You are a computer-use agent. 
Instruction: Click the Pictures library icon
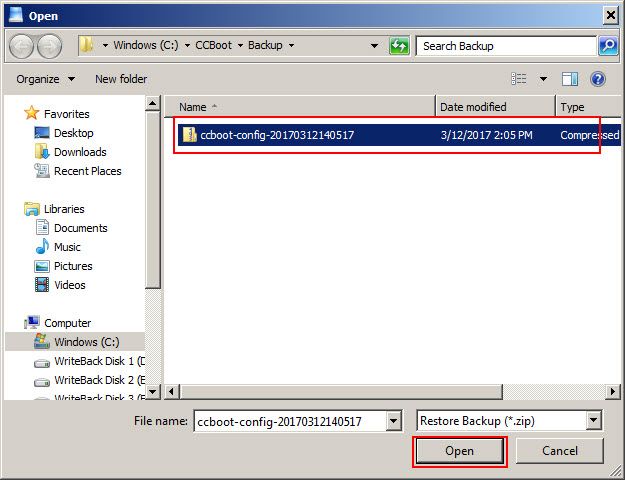pos(42,266)
